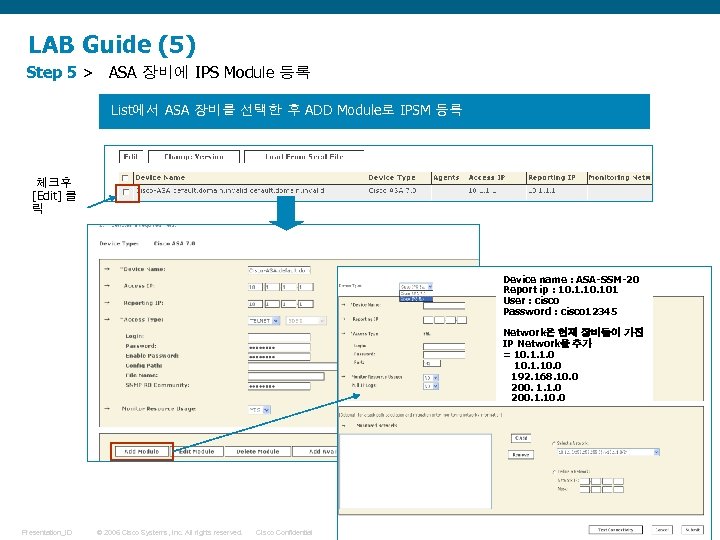Viewport: 720px width, 540px height.
Task: Click the Cancel button in module window
Action: (662, 530)
